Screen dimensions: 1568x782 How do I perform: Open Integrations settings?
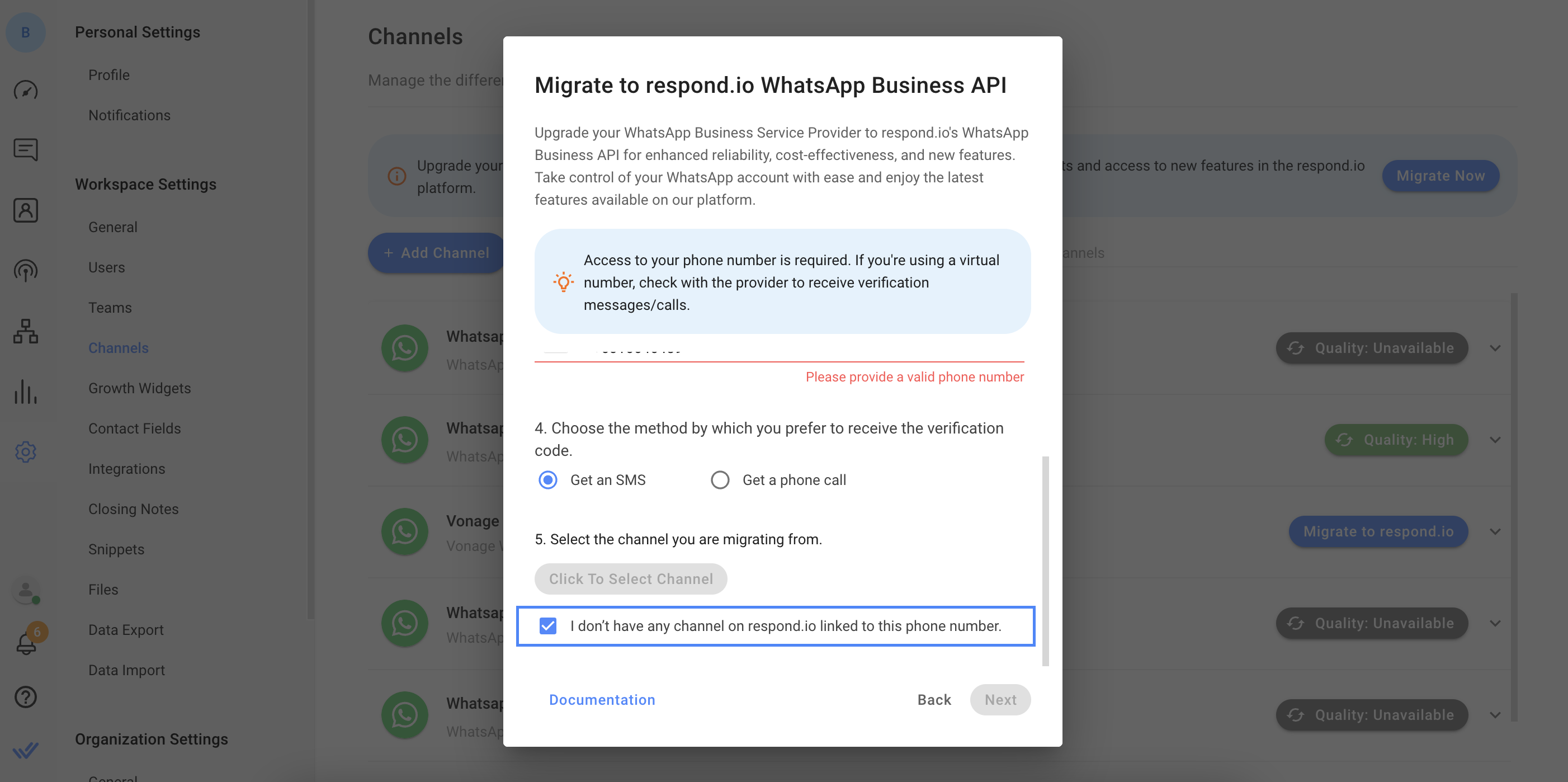click(x=126, y=468)
